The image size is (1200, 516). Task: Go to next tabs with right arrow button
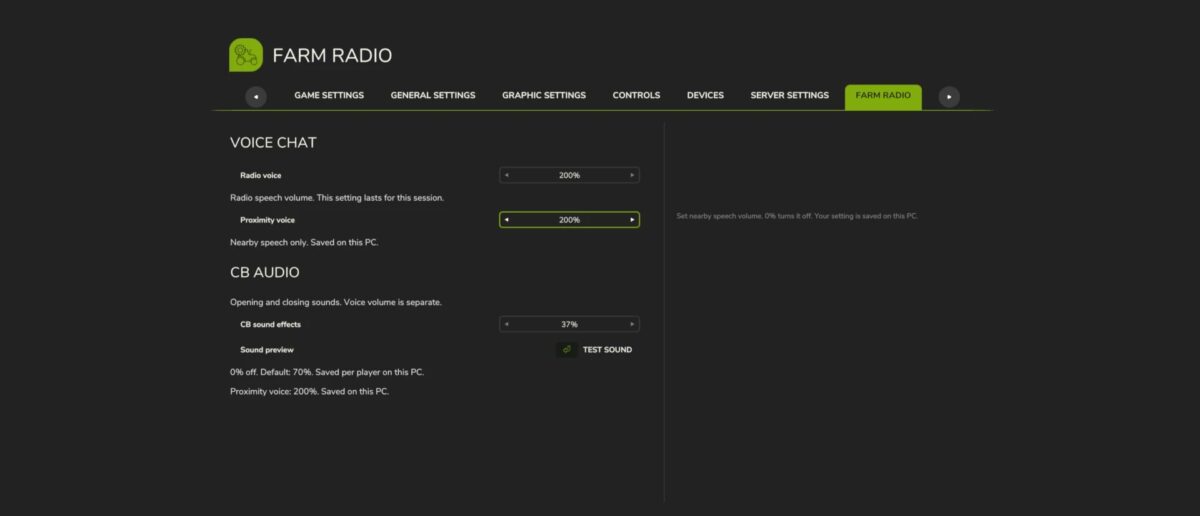click(x=949, y=96)
